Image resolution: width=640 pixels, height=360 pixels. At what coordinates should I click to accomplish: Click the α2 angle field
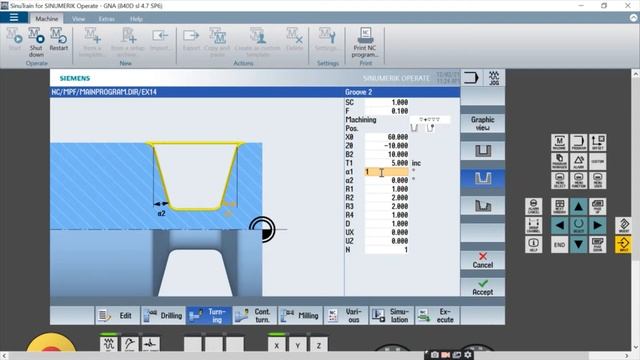[x=387, y=180]
